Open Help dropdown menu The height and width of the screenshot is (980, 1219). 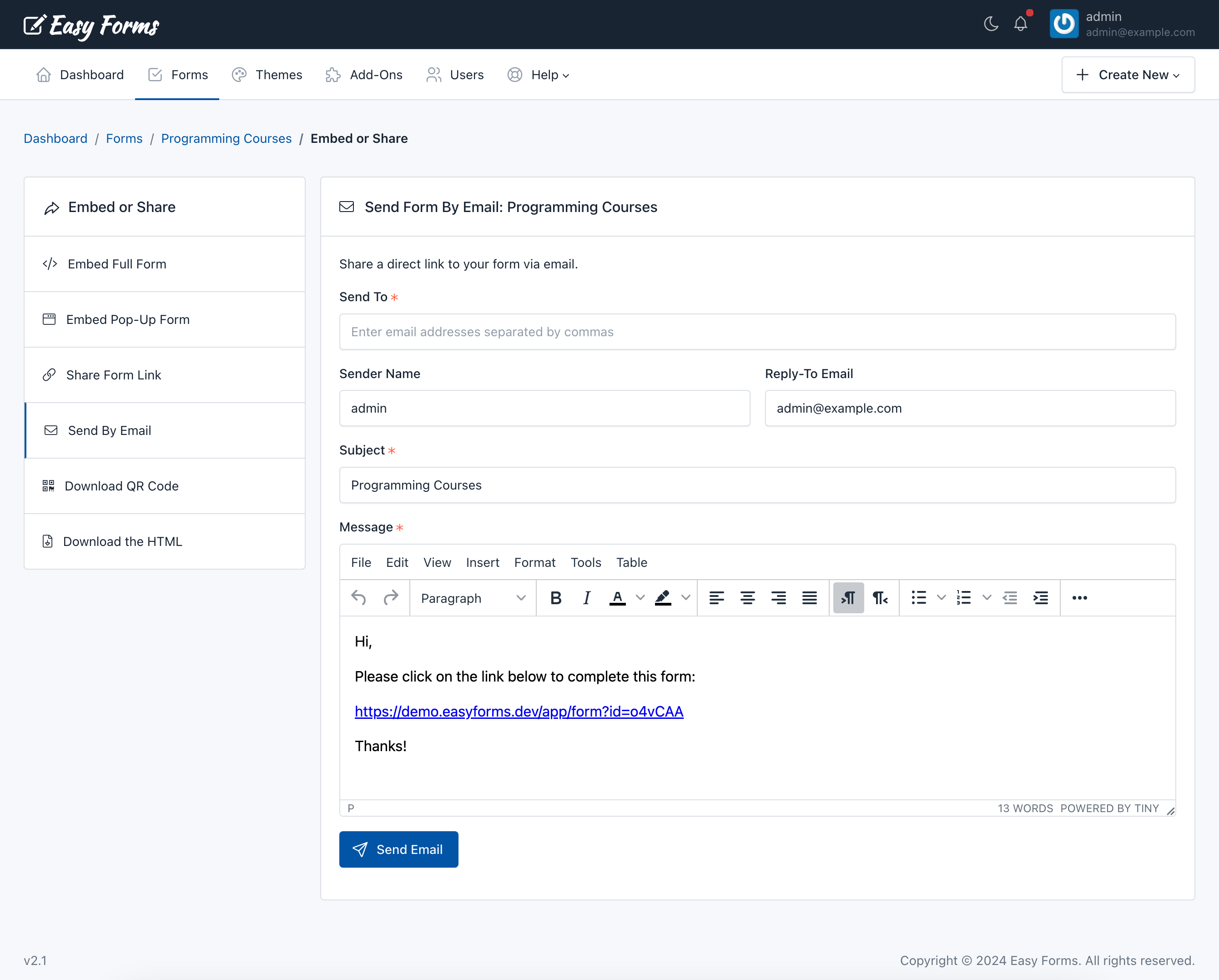click(538, 75)
